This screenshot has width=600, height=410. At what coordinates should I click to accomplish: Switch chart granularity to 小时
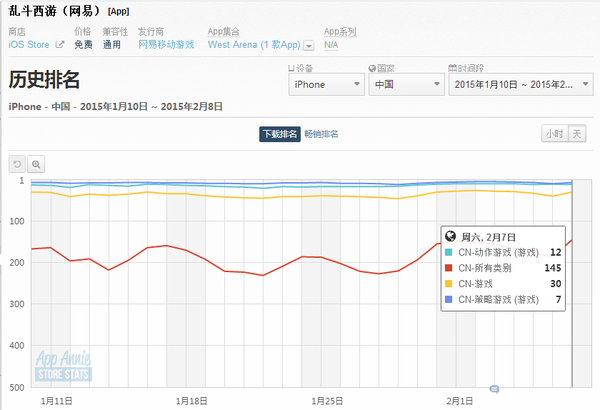[x=555, y=134]
